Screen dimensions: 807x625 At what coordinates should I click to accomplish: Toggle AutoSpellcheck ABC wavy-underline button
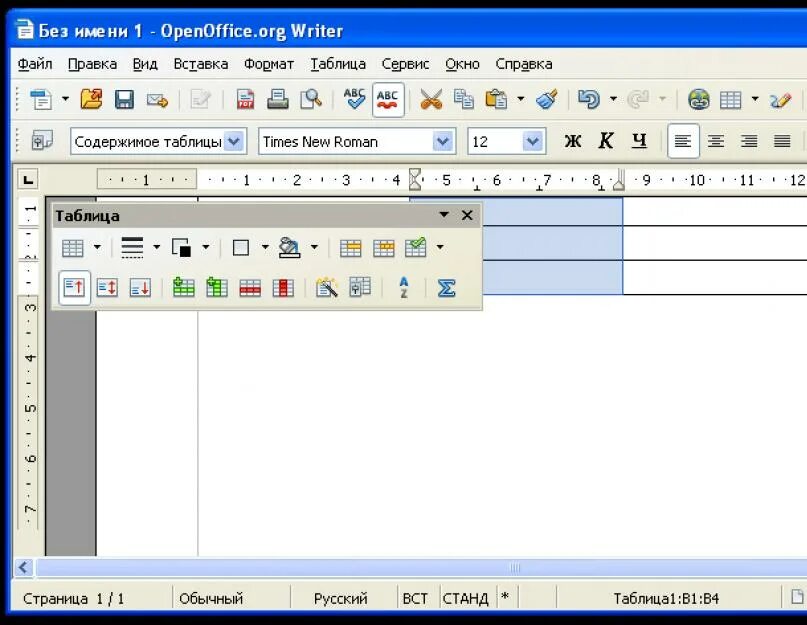coord(388,99)
